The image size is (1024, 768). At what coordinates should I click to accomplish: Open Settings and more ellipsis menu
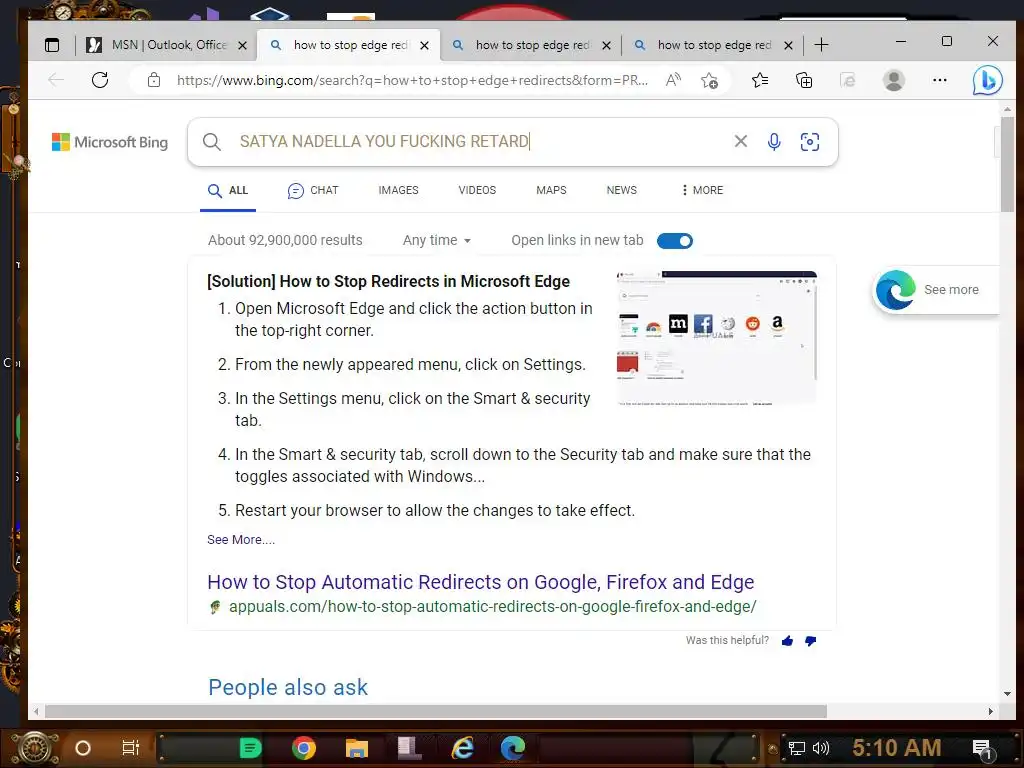[x=940, y=80]
